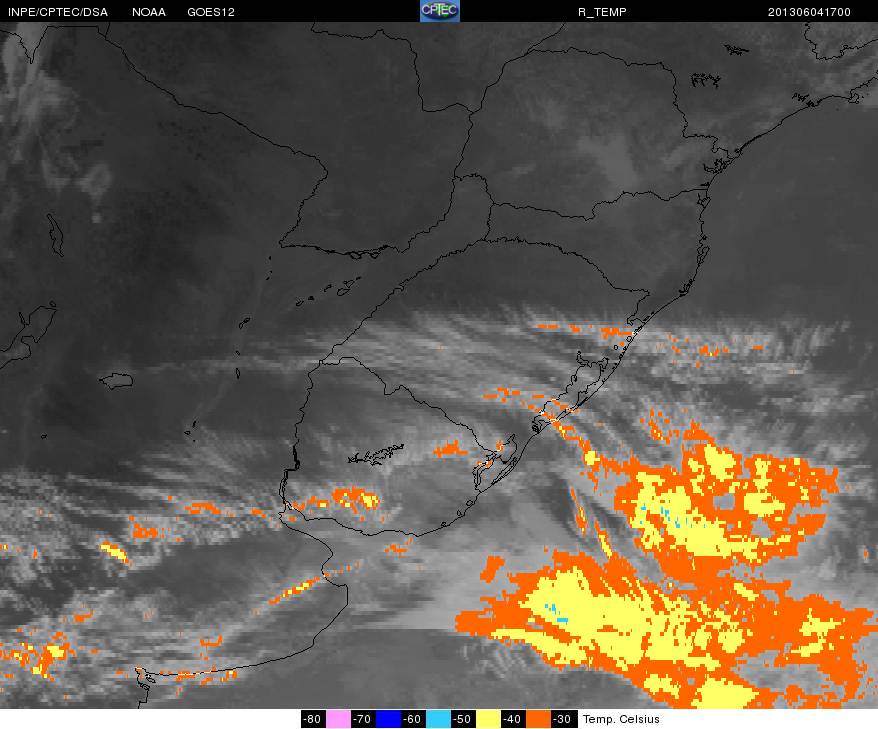Click the GOES12 satellite label
Image resolution: width=878 pixels, height=729 pixels.
pyautogui.click(x=211, y=12)
